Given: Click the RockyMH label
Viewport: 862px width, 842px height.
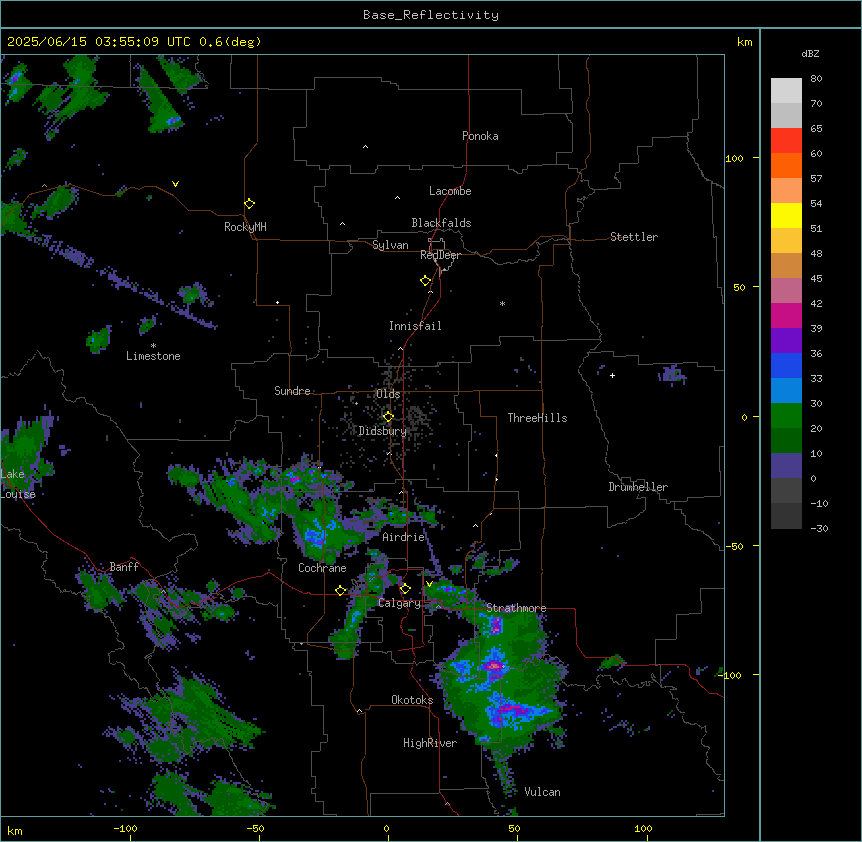Looking at the screenshot, I should [245, 227].
